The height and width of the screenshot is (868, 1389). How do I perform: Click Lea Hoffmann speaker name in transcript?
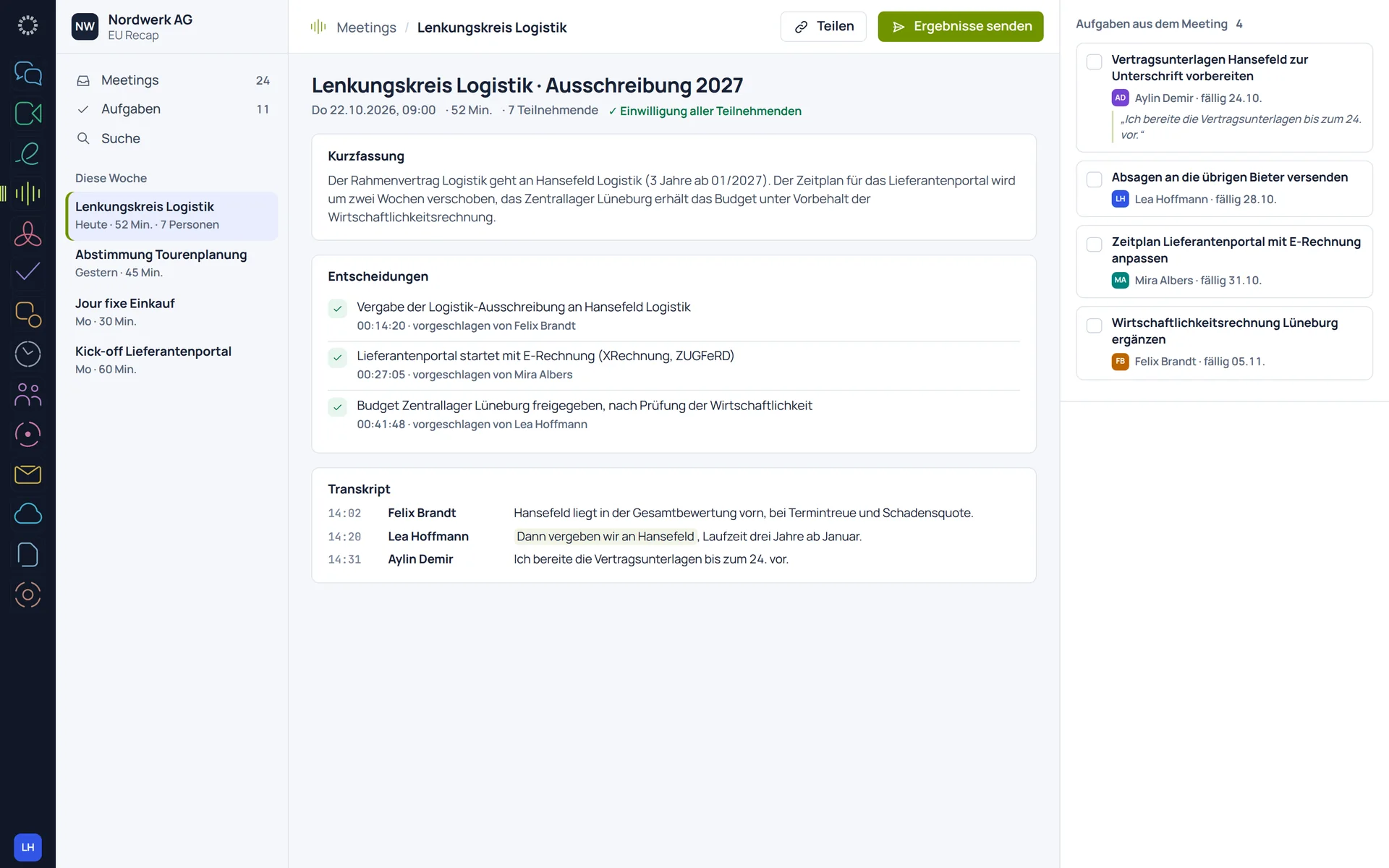[x=428, y=537]
